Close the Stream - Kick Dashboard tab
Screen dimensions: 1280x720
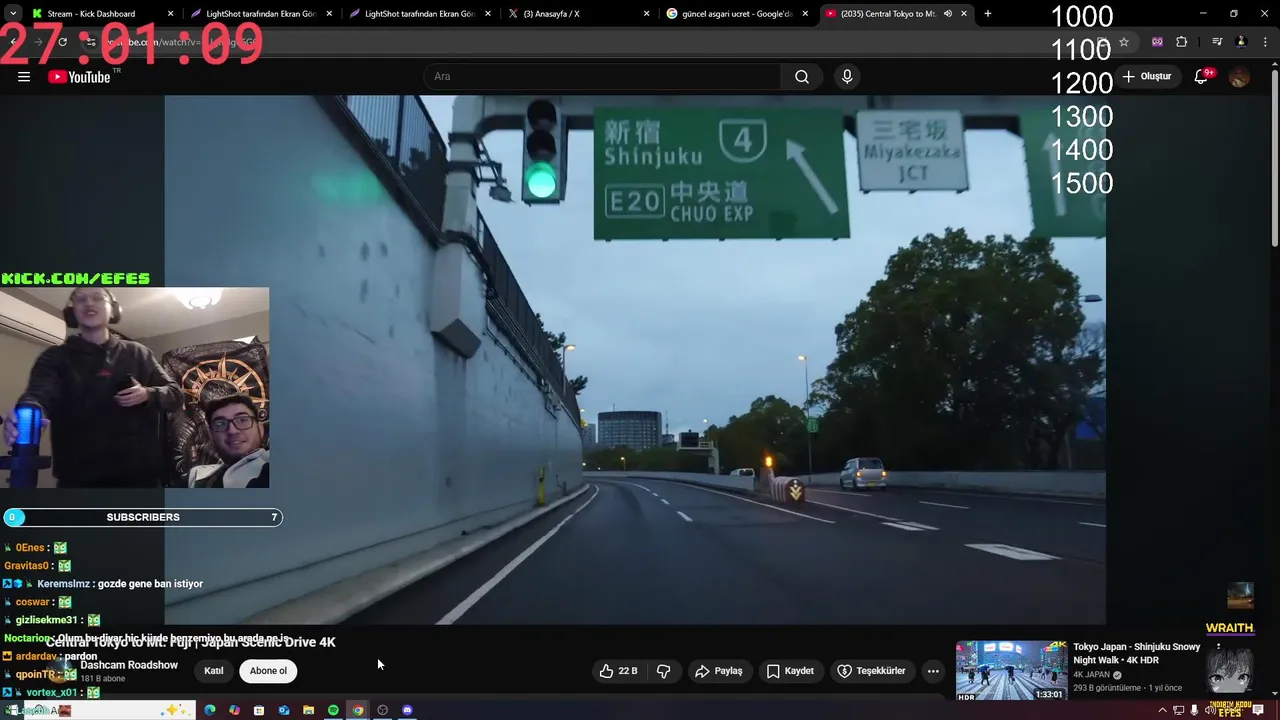170,14
